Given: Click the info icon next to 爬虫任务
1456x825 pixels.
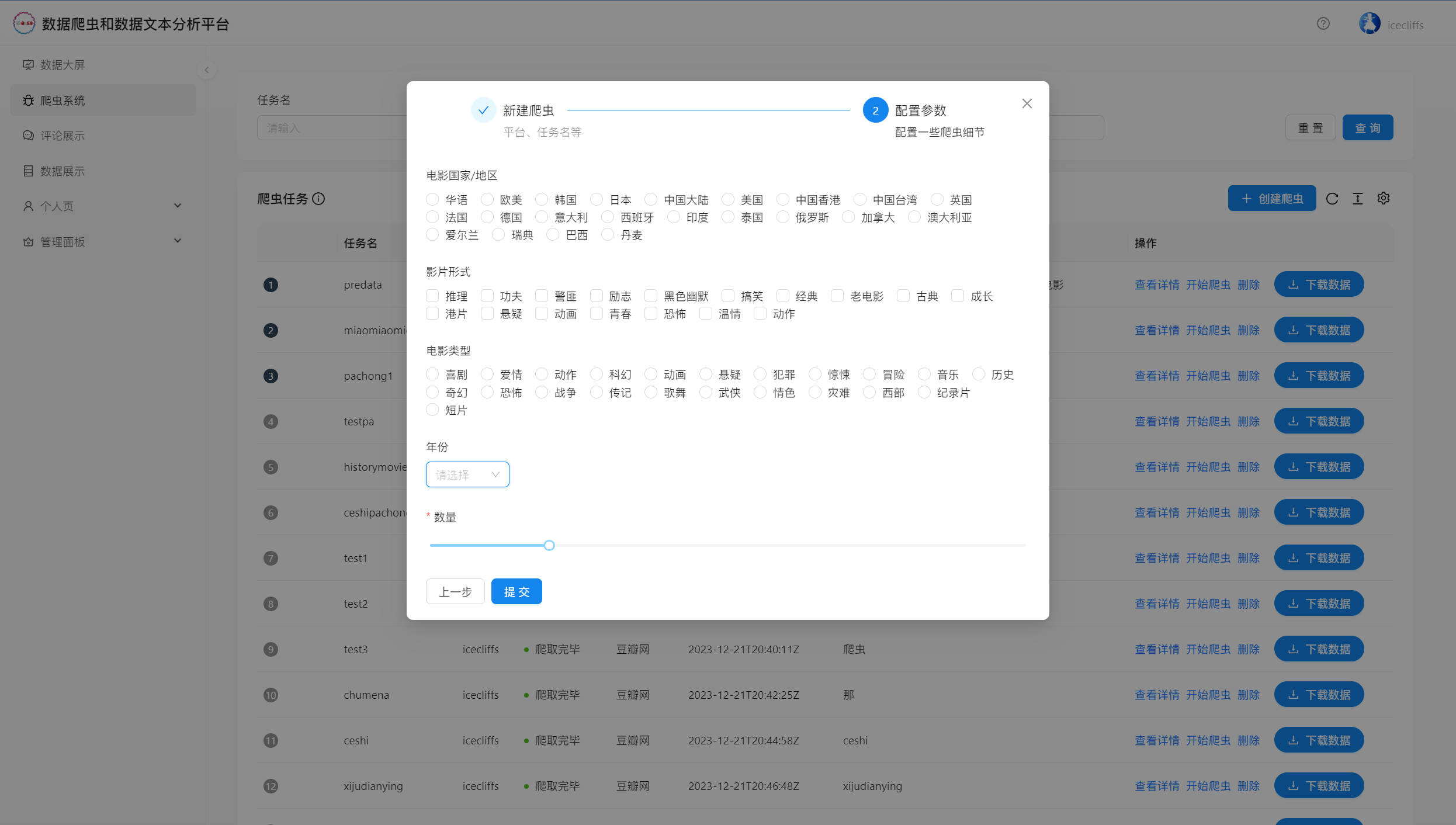Looking at the screenshot, I should click(x=318, y=199).
